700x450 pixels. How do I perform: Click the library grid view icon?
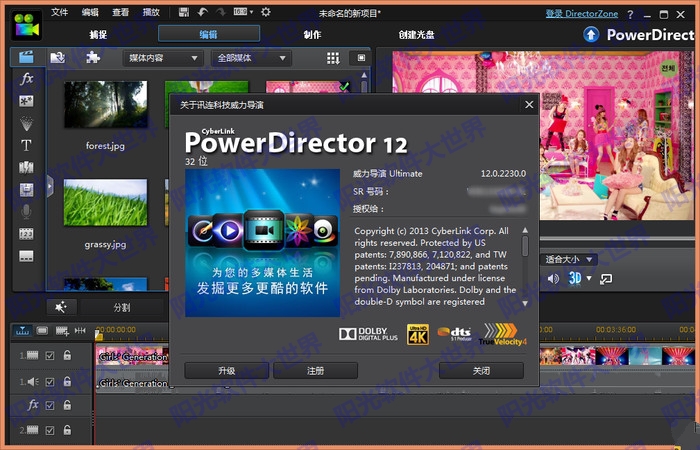pyautogui.click(x=333, y=58)
